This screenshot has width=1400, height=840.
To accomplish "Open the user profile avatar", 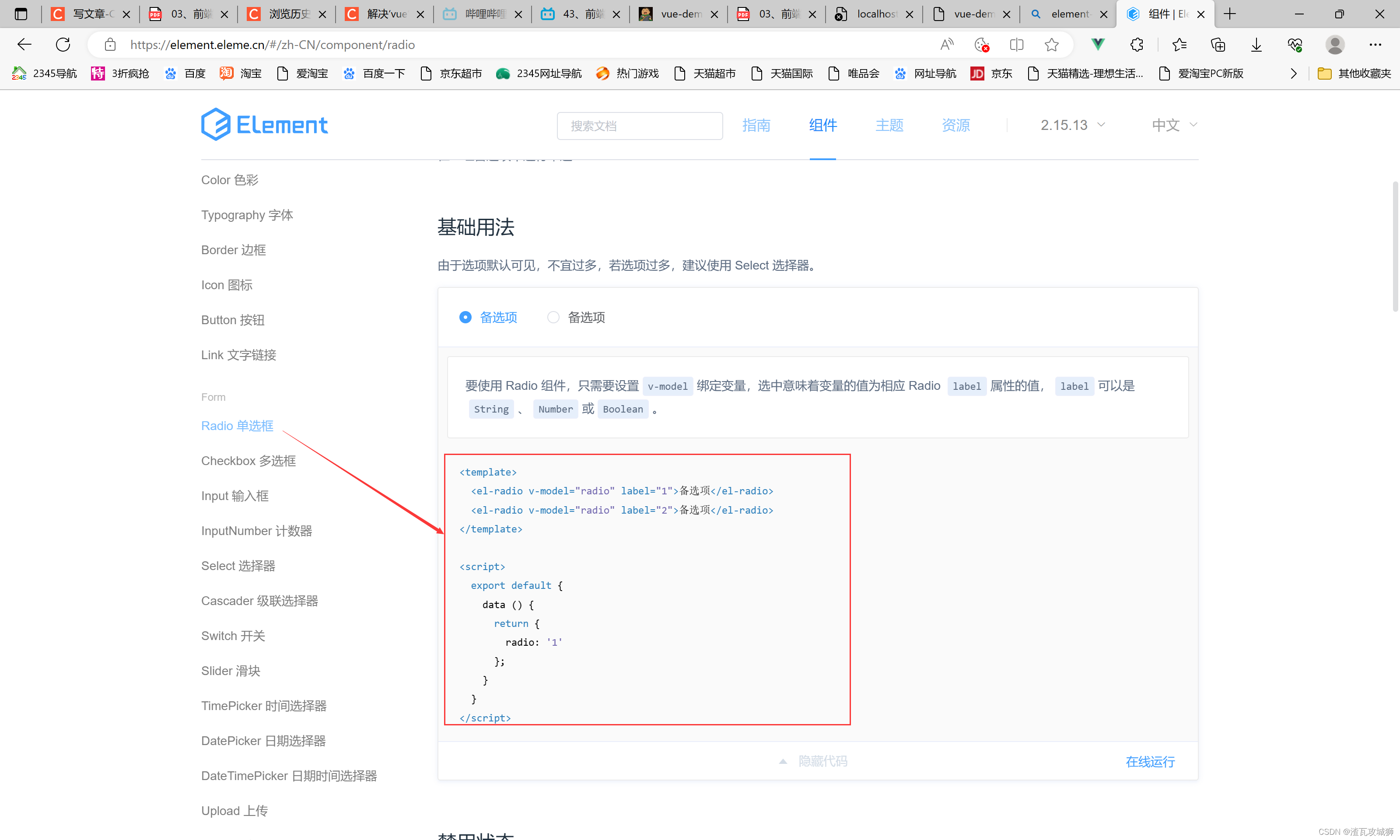I will [x=1335, y=45].
